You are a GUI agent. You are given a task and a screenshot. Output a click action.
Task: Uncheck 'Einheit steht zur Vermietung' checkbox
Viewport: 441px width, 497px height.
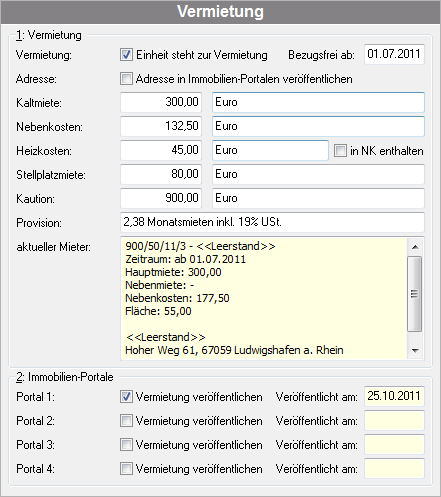126,55
